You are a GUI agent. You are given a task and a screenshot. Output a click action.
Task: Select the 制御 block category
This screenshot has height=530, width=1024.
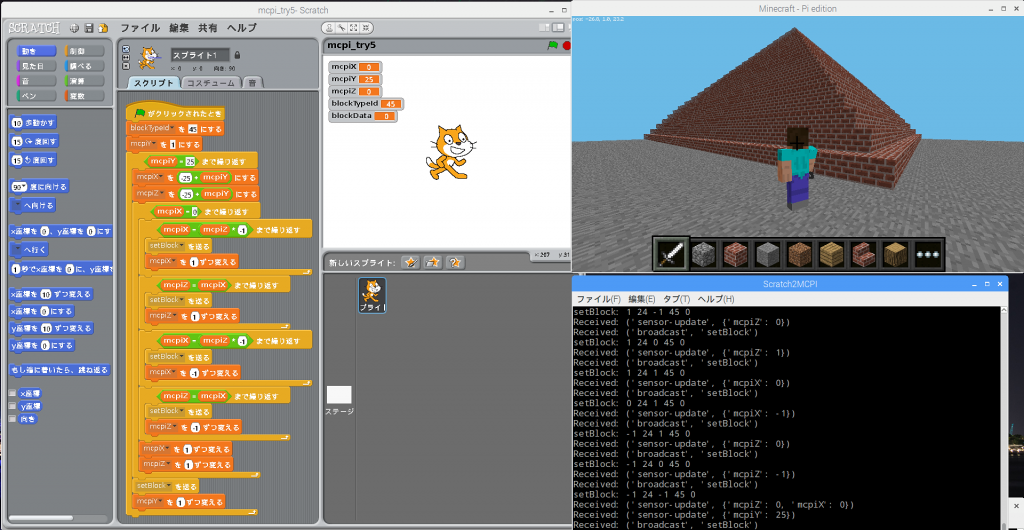pyautogui.click(x=84, y=51)
